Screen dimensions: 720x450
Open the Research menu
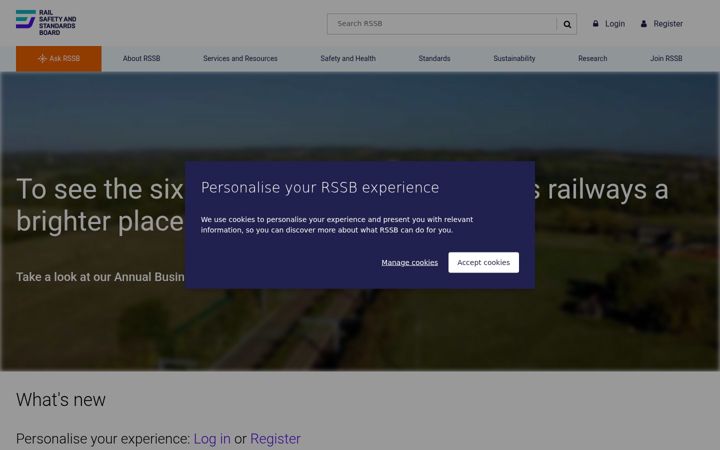[593, 59]
